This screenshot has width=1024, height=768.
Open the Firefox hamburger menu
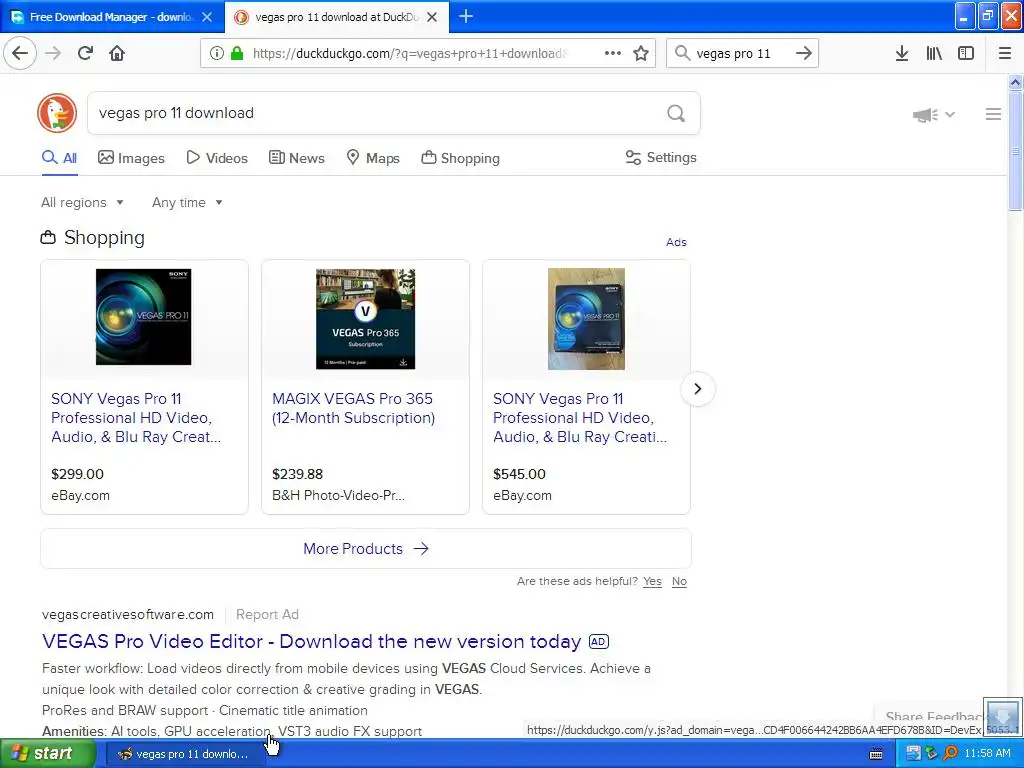(x=1005, y=53)
